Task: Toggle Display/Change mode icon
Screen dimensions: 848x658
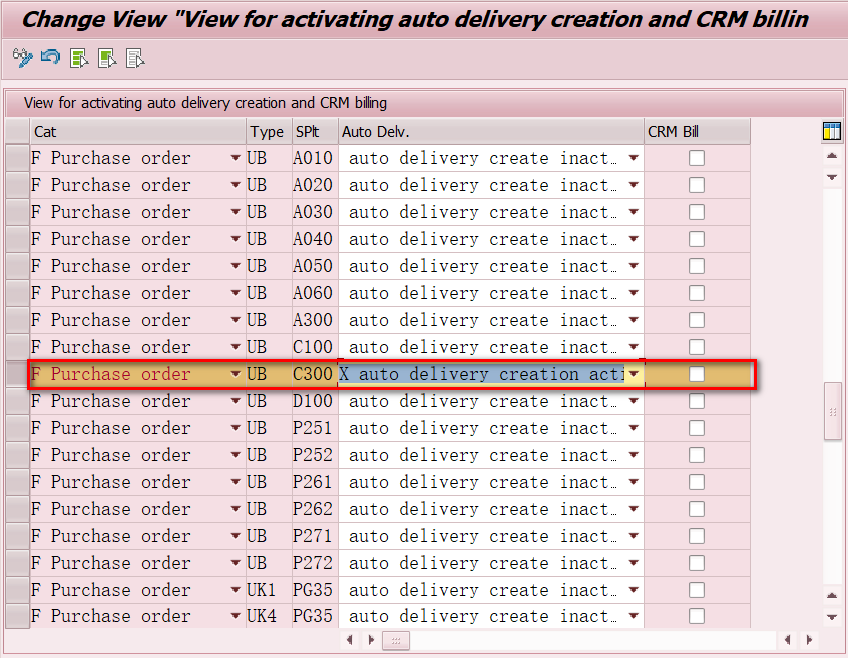Action: point(23,58)
